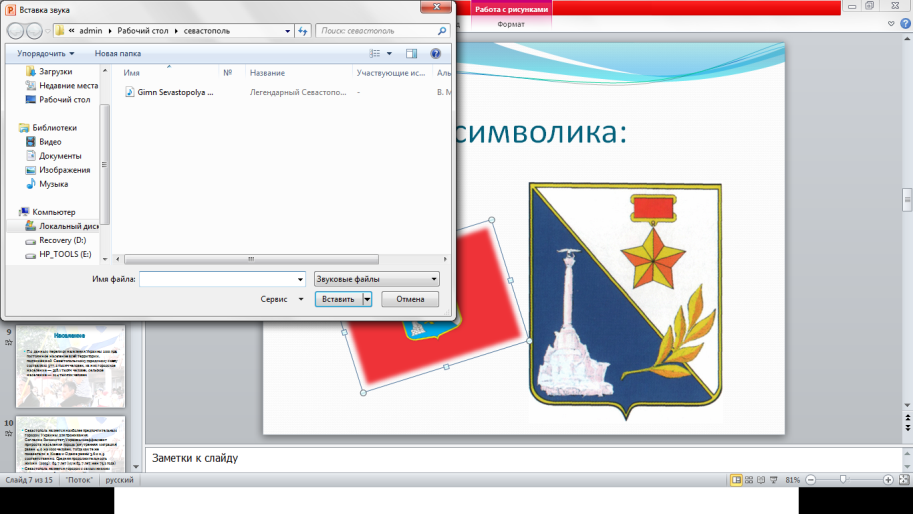Click in the Имя файла input field
The width and height of the screenshot is (913, 514).
pyautogui.click(x=218, y=279)
